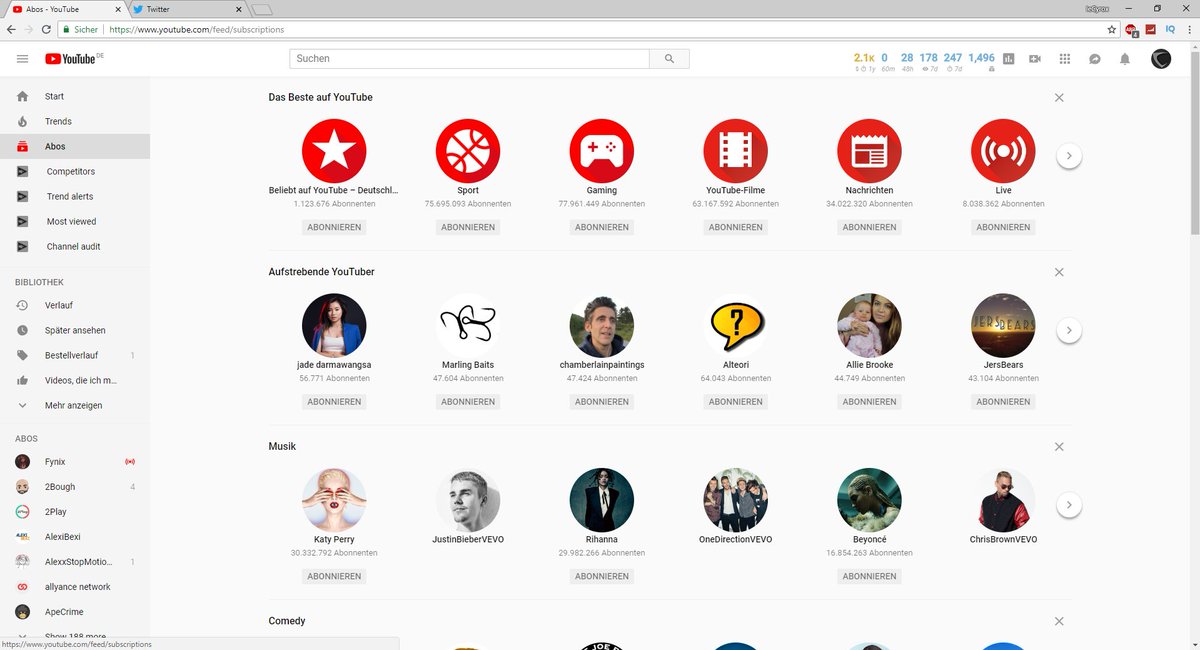
Task: Subscribe to Beyoncé
Action: click(869, 576)
